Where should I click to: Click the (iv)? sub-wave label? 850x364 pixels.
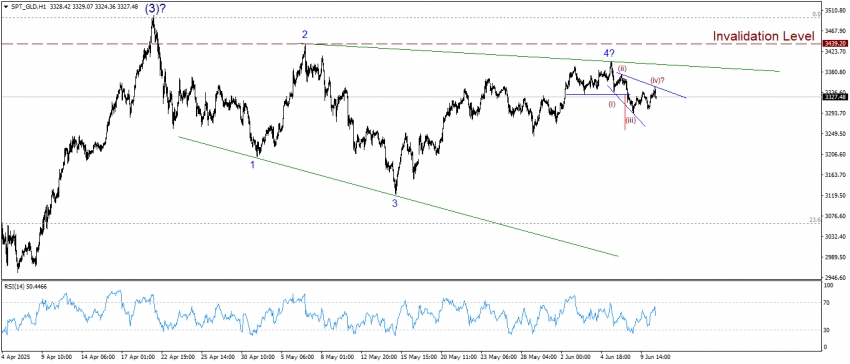pos(658,80)
